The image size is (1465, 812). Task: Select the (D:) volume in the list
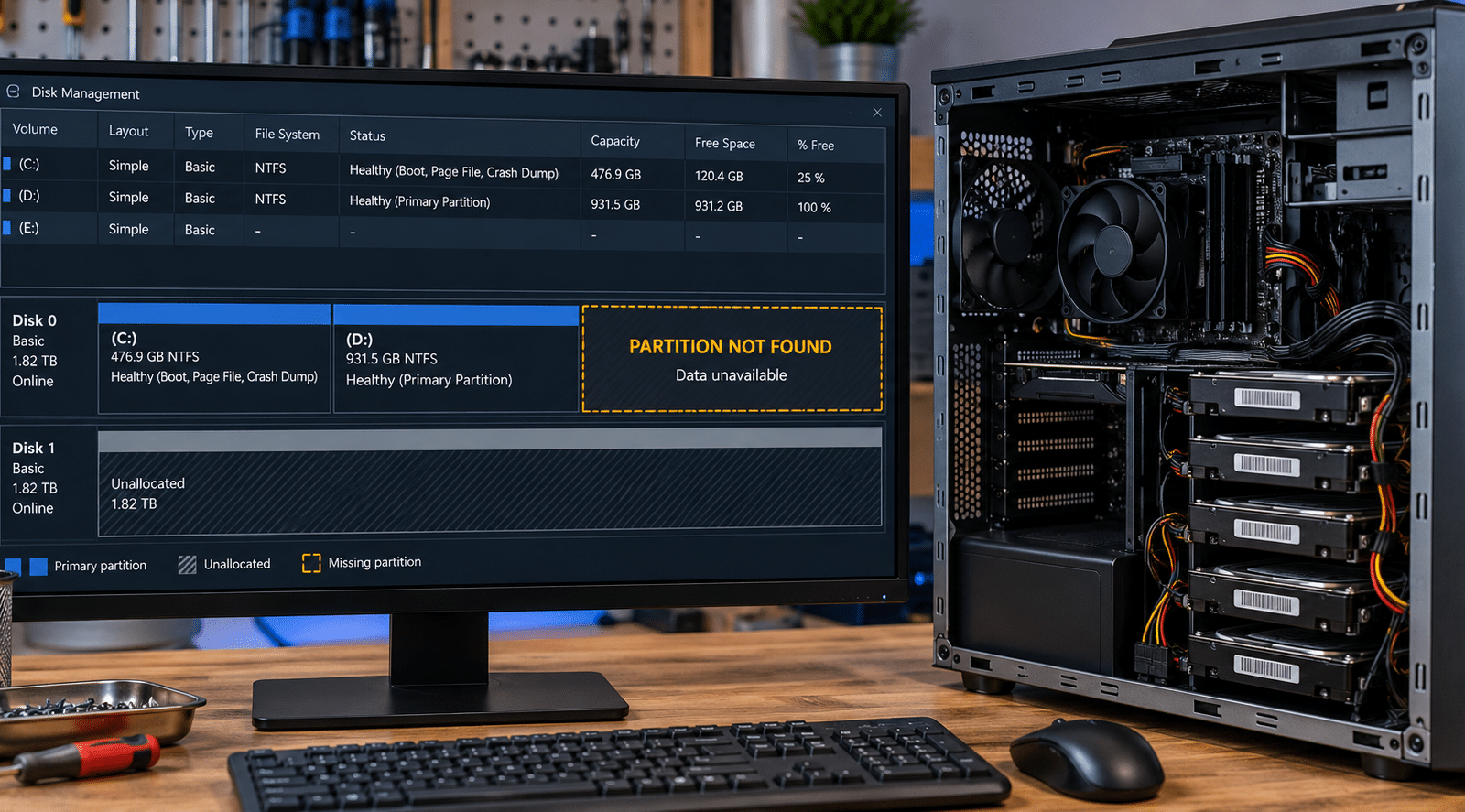tap(29, 196)
